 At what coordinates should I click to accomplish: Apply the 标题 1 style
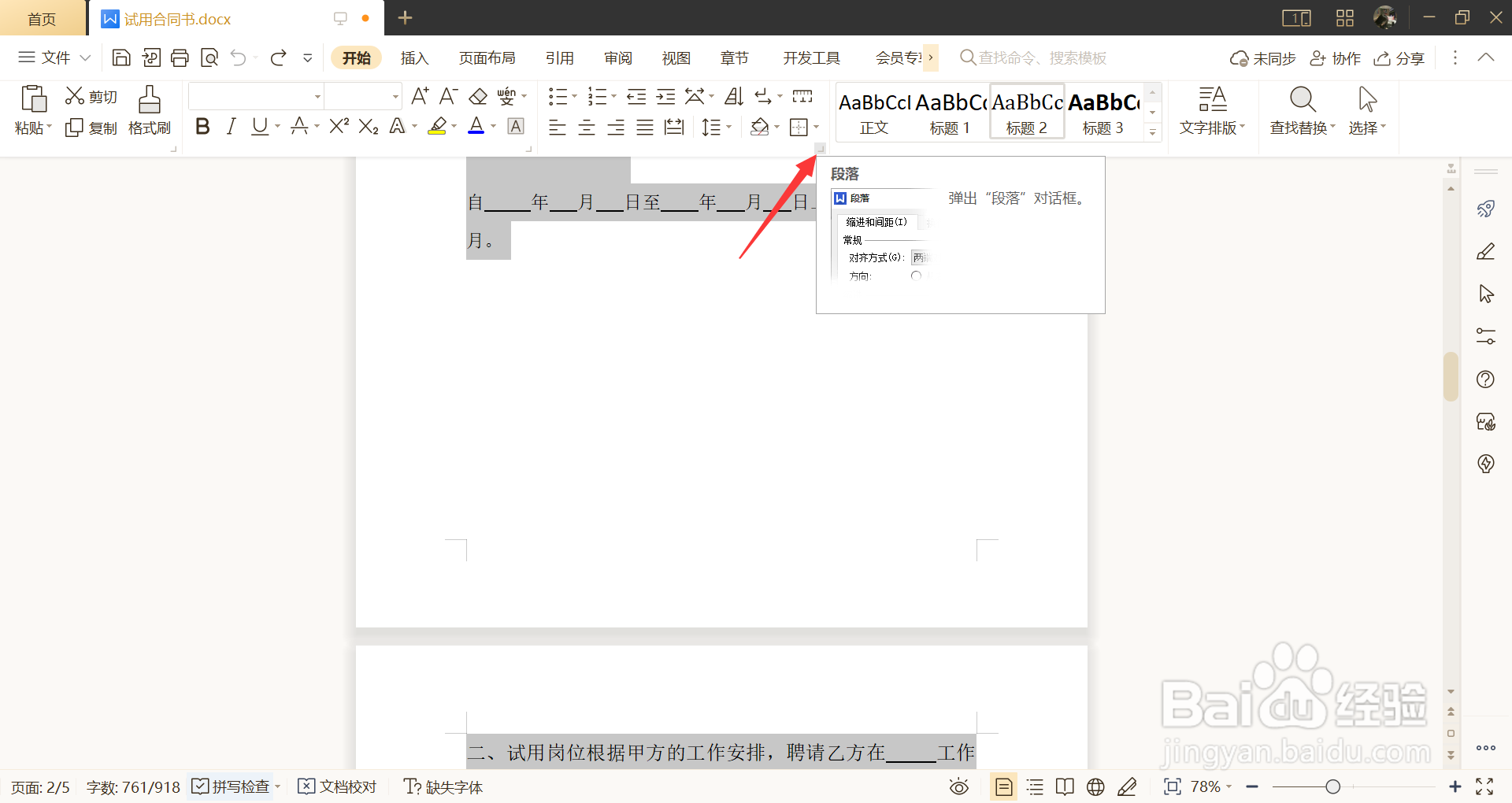click(x=950, y=113)
